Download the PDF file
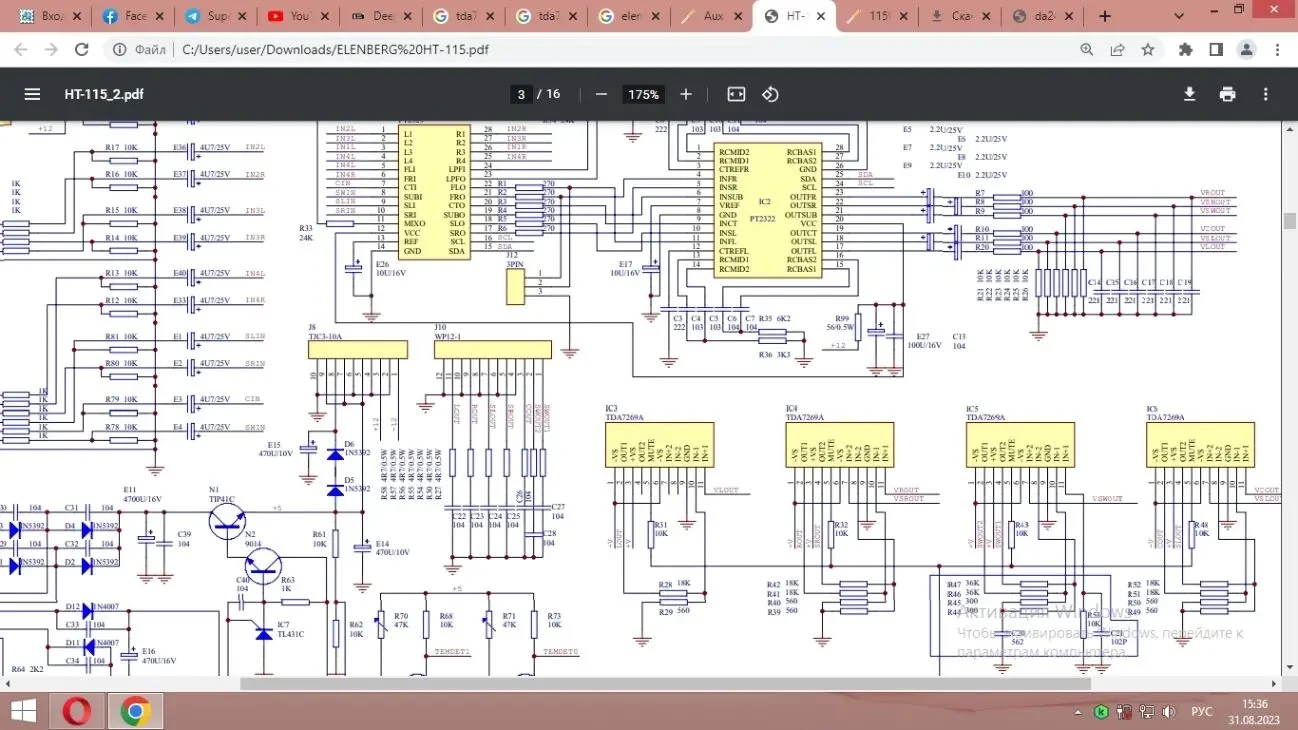The image size is (1298, 730). [x=1189, y=94]
